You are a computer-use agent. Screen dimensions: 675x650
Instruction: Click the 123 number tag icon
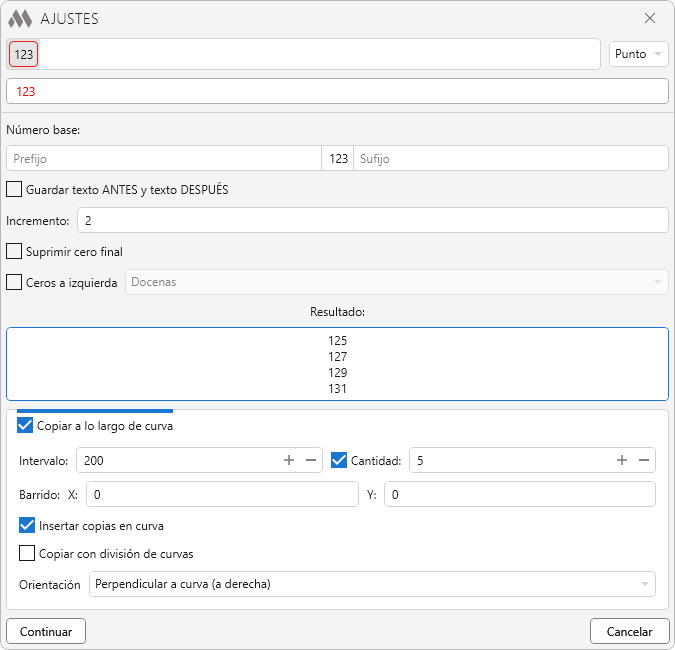tap(24, 54)
